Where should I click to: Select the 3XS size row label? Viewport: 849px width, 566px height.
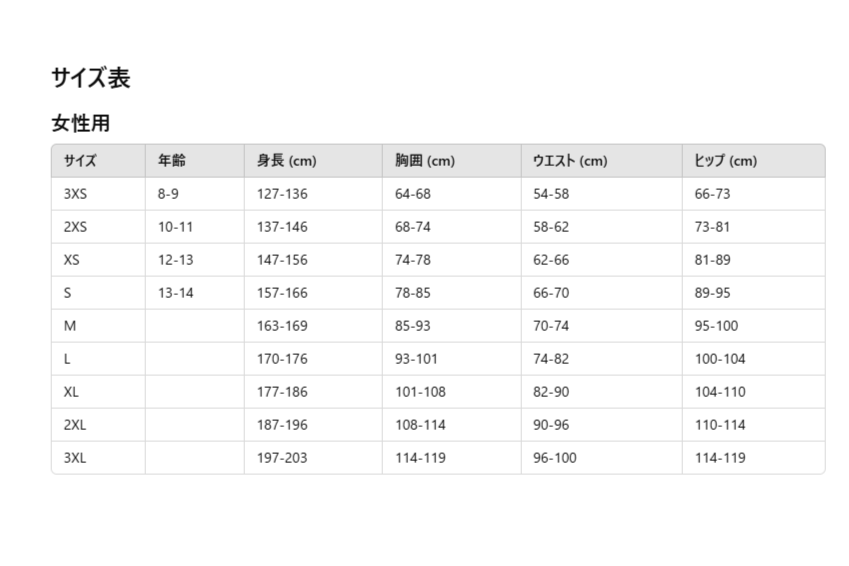(x=75, y=194)
